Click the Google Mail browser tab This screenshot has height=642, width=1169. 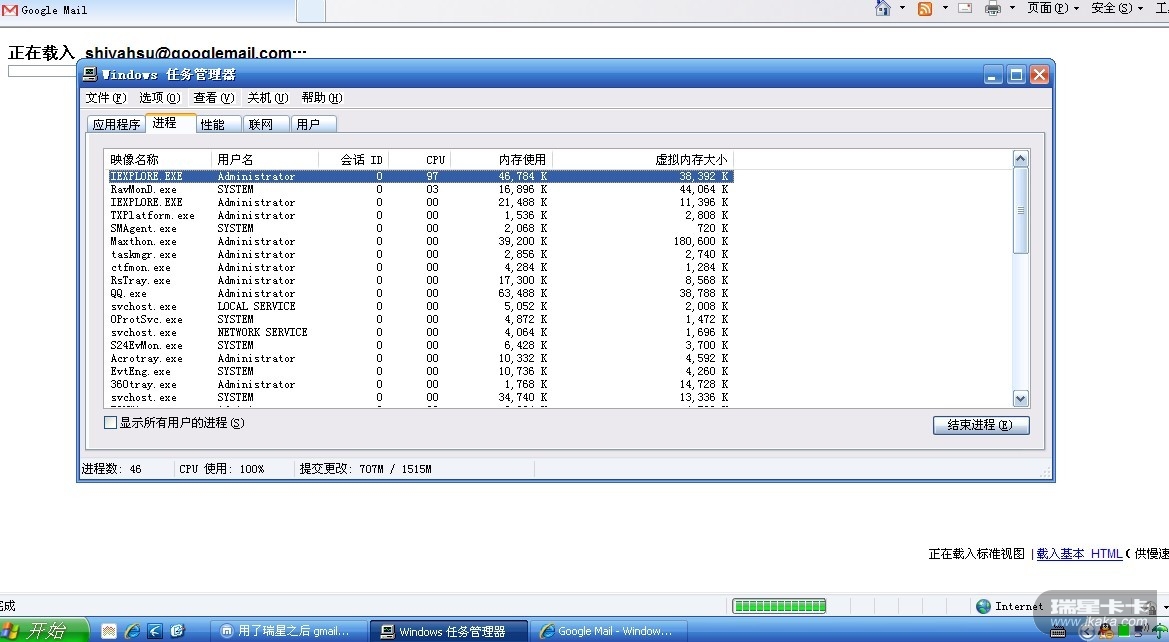[x=148, y=10]
